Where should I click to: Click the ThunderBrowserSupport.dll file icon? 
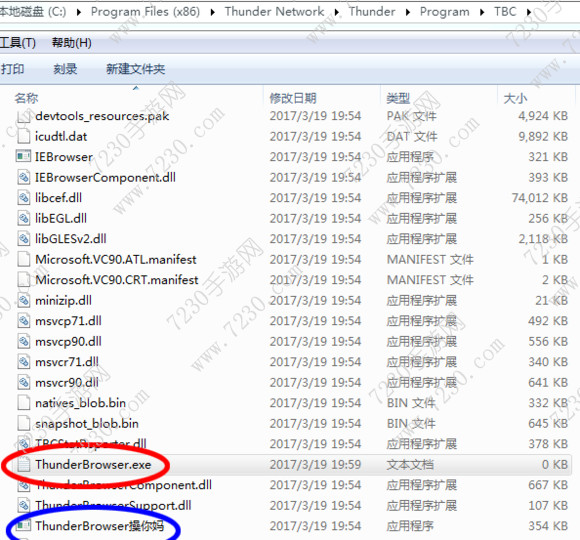24,505
